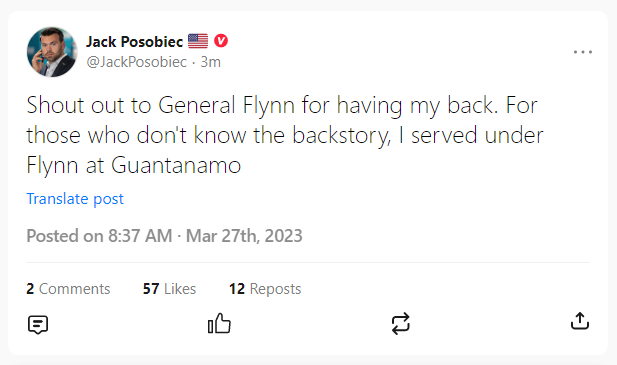
Task: Like the post with thumbs-up icon
Action: (219, 323)
